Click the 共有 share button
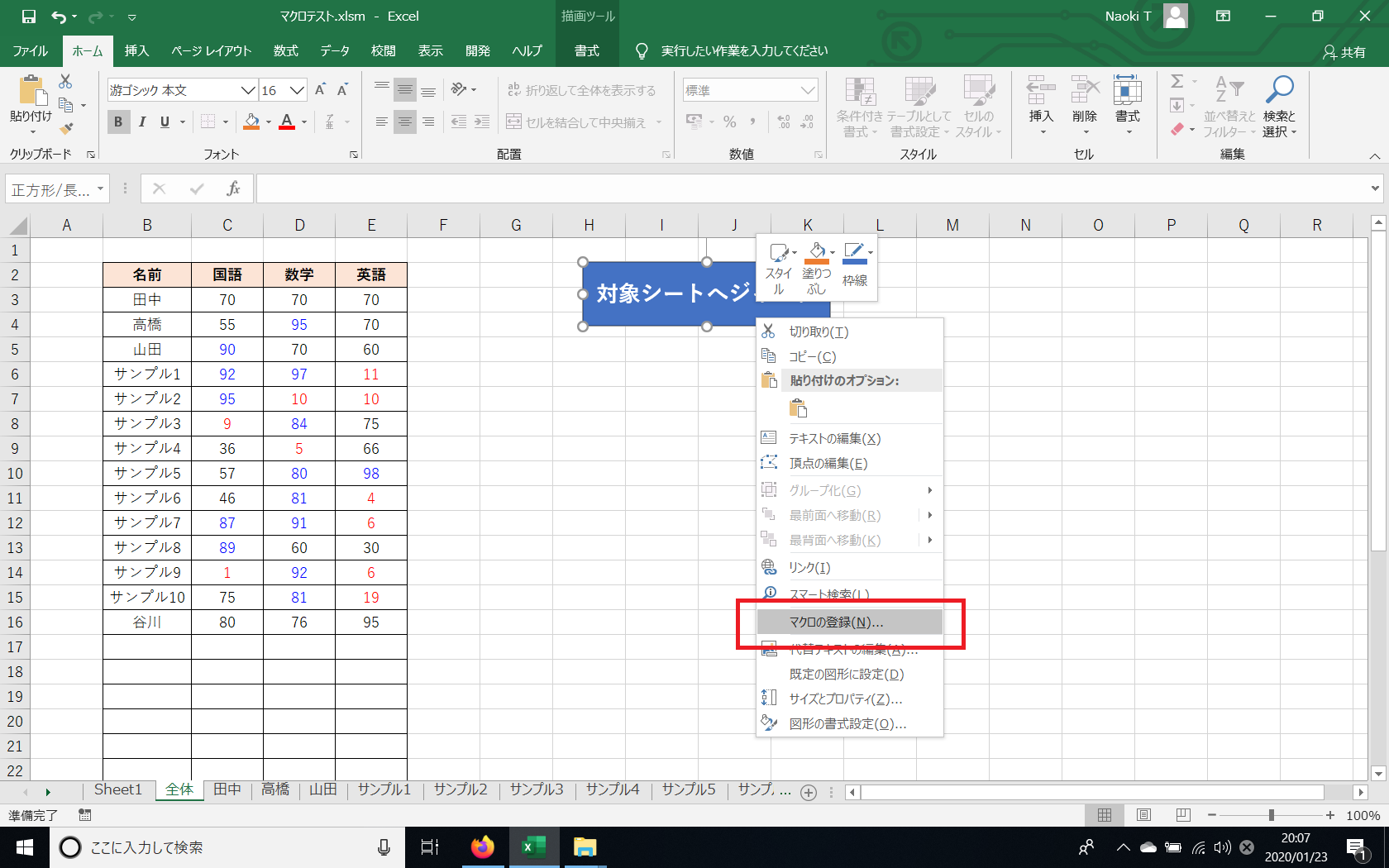1389x868 pixels. (x=1345, y=52)
